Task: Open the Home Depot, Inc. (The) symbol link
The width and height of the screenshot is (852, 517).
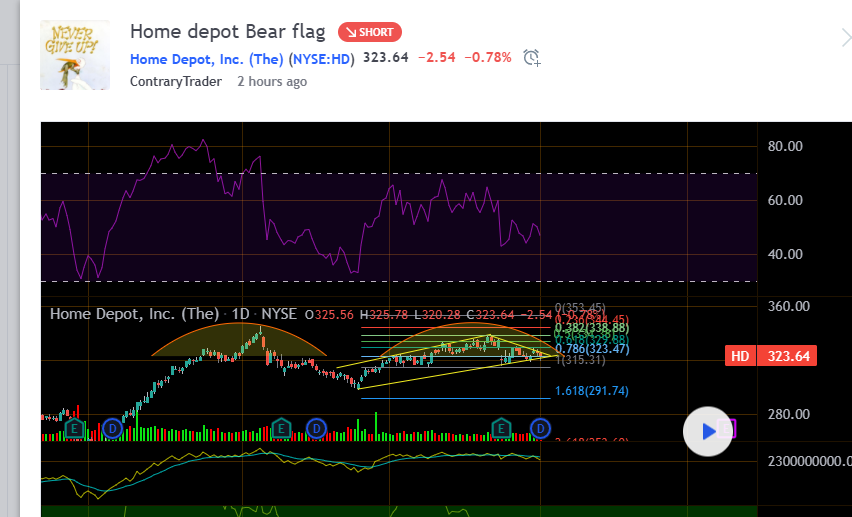Action: click(x=206, y=59)
